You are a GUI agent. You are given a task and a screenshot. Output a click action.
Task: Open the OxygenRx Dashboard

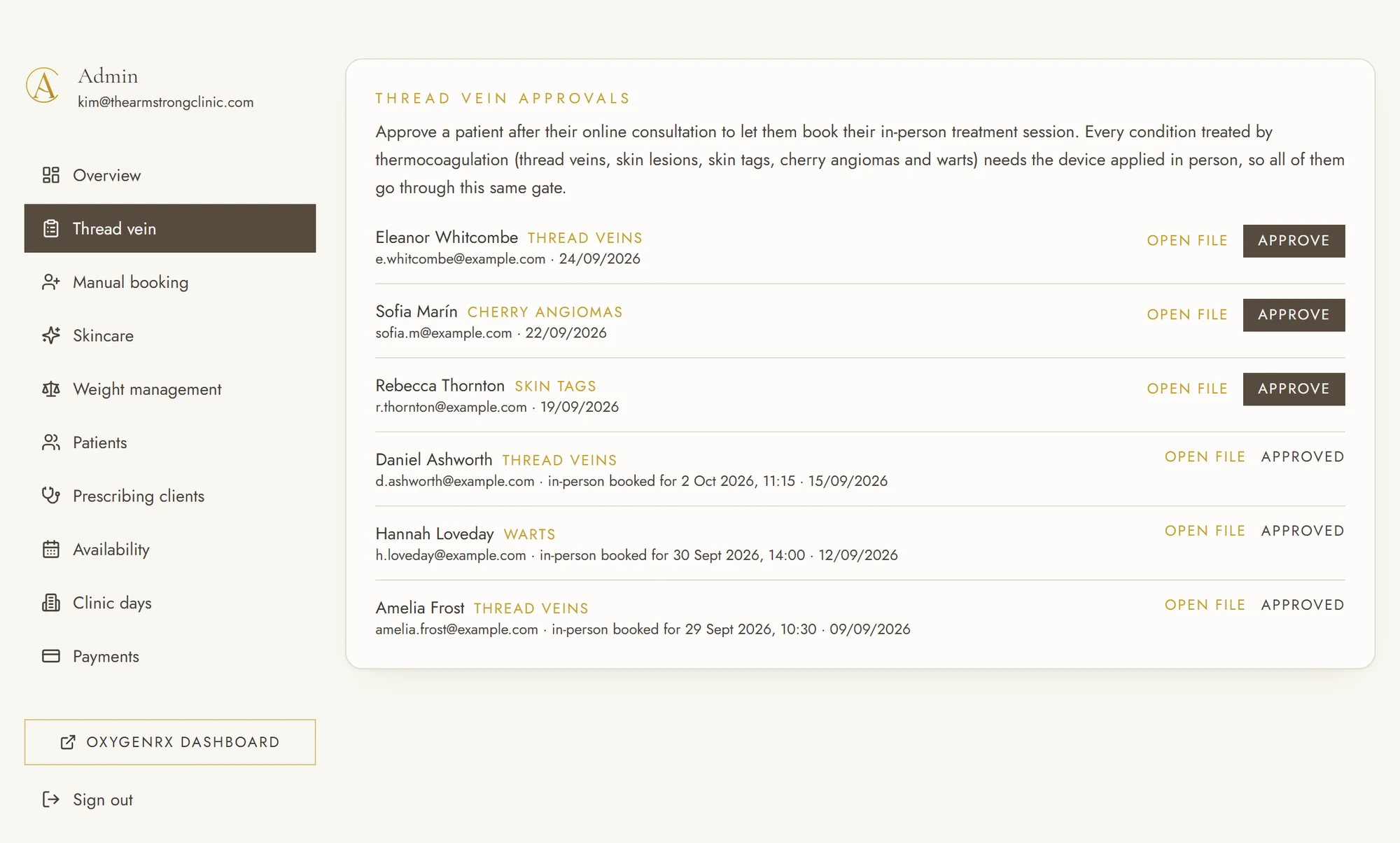170,742
